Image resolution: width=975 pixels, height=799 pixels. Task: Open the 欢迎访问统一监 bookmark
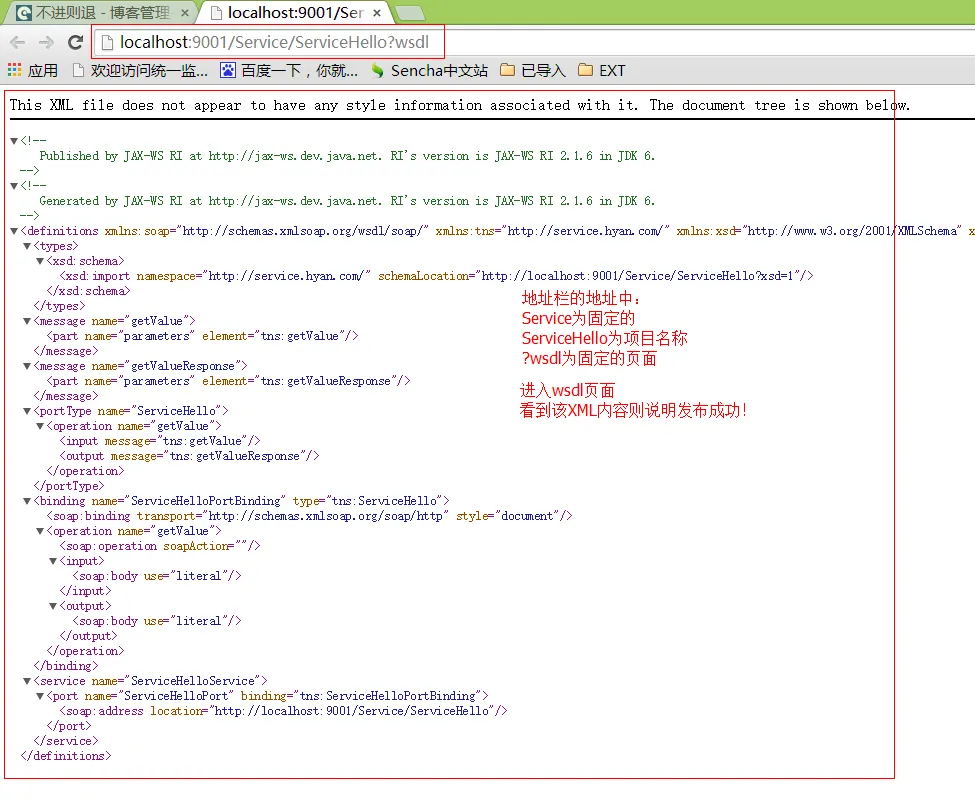pyautogui.click(x=140, y=70)
